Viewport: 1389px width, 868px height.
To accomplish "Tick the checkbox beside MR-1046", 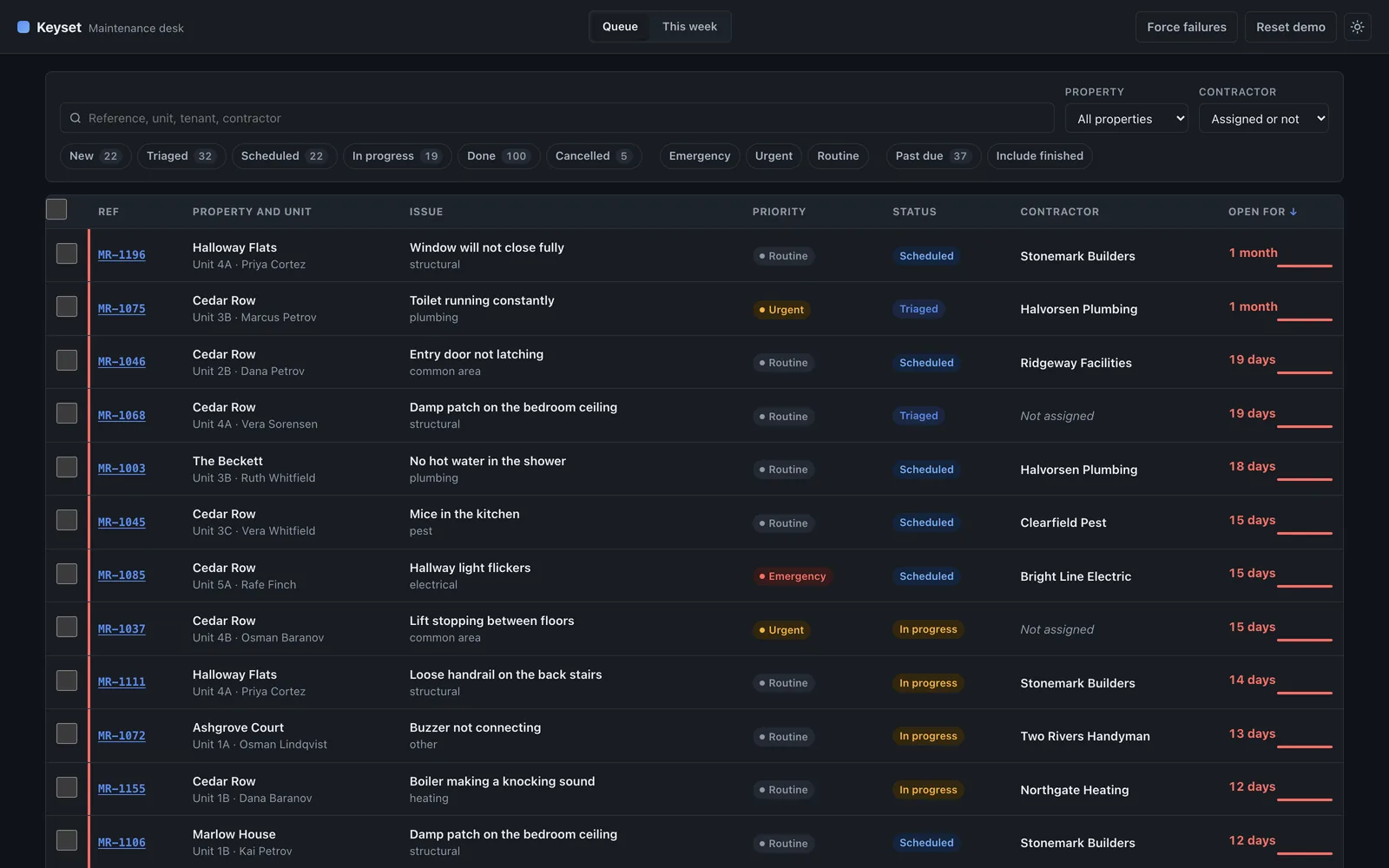I will (x=67, y=360).
